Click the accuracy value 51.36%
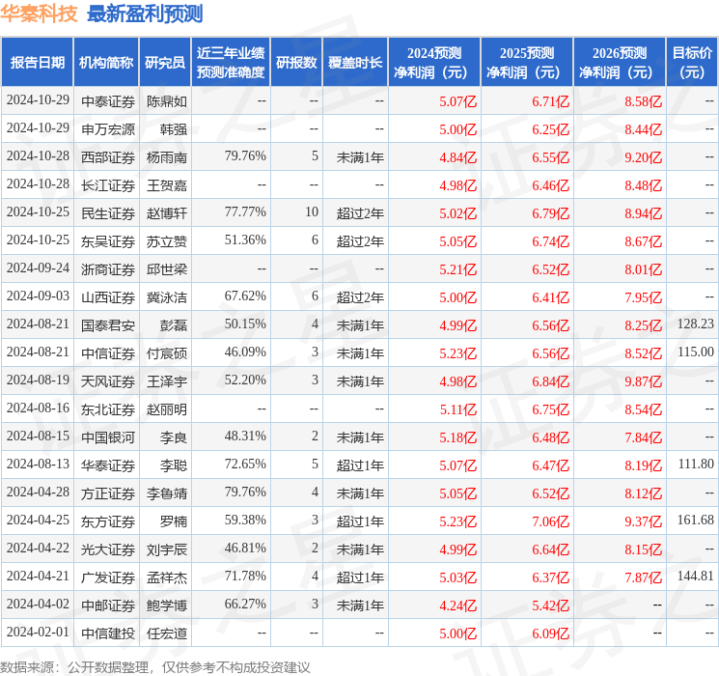The width and height of the screenshot is (719, 676). [x=245, y=240]
